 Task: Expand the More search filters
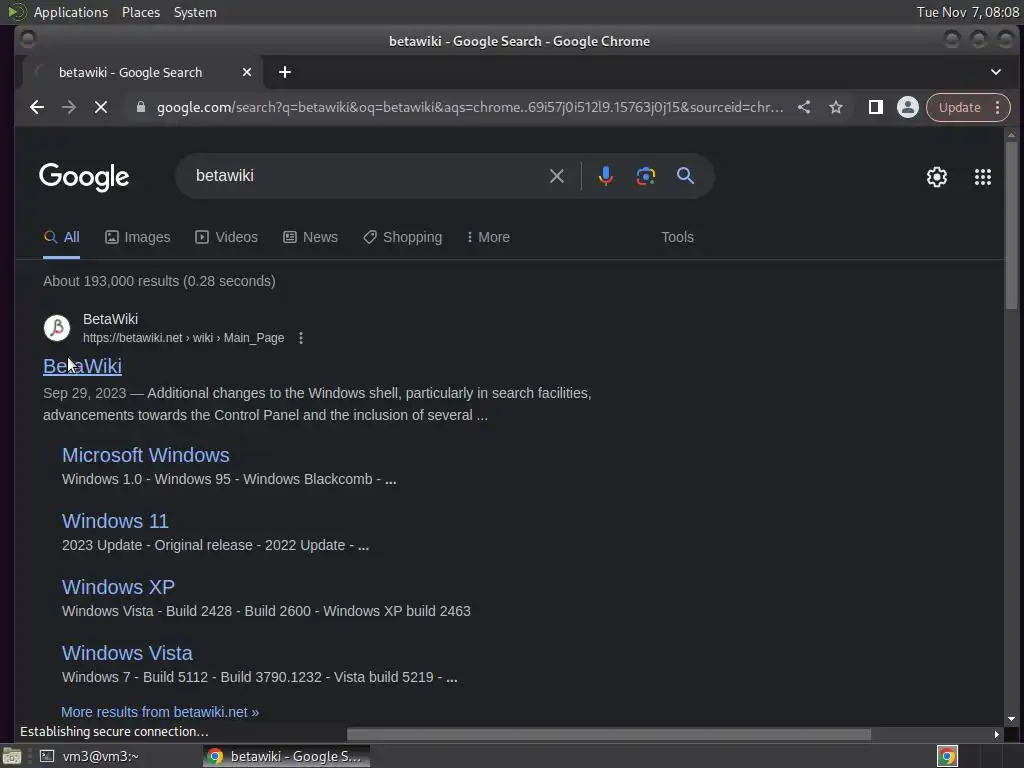point(488,237)
